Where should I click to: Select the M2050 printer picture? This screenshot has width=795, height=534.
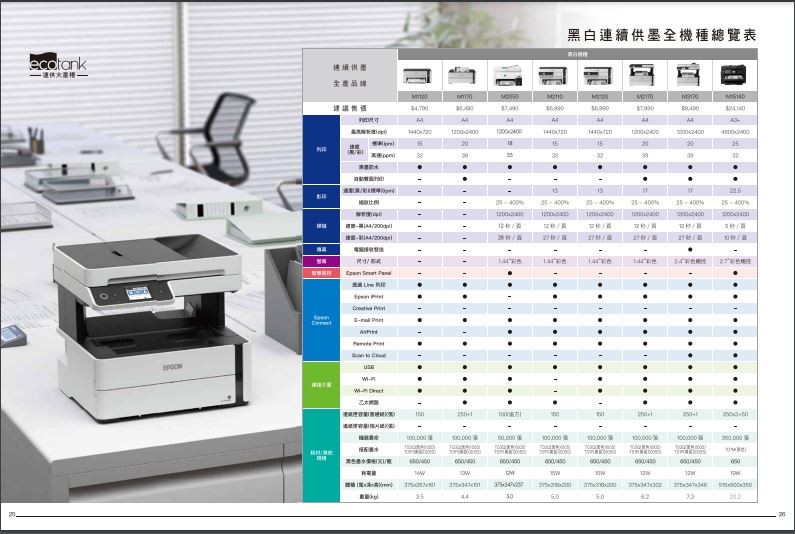point(509,74)
